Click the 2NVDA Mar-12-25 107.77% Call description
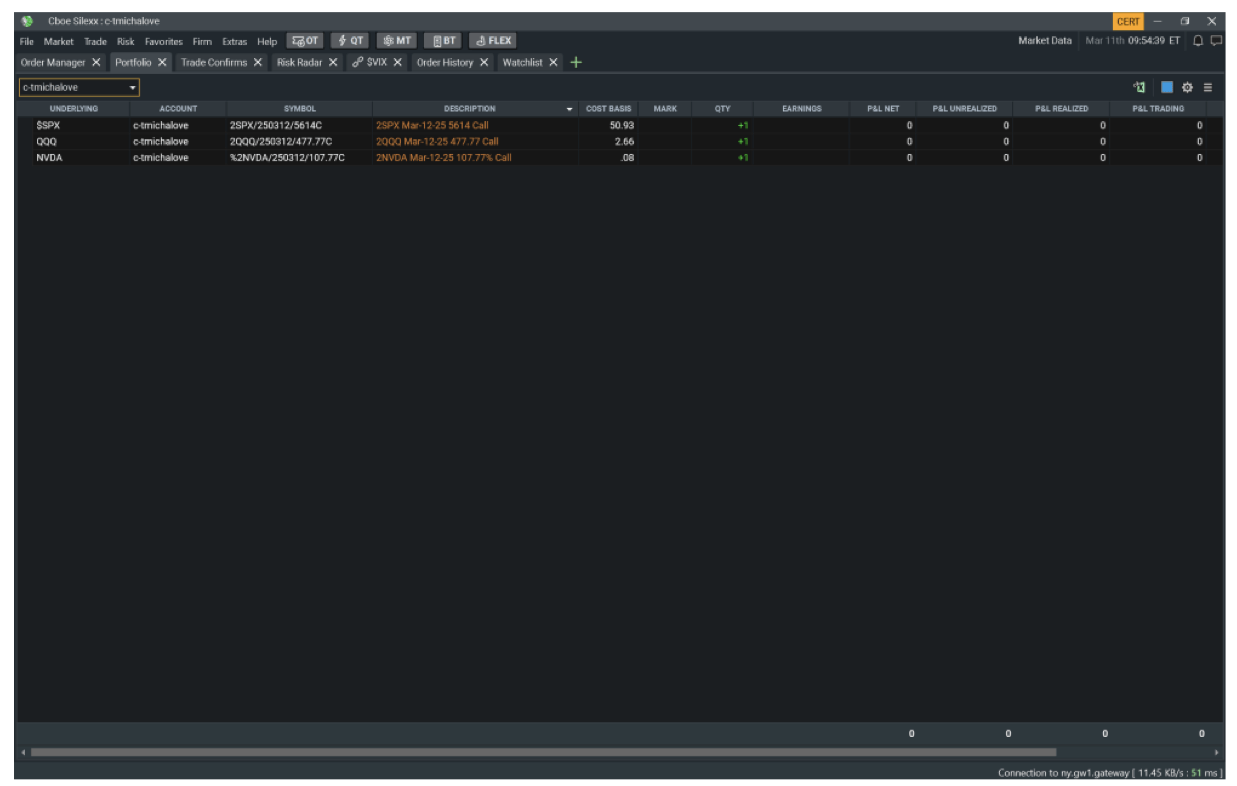 (443, 158)
